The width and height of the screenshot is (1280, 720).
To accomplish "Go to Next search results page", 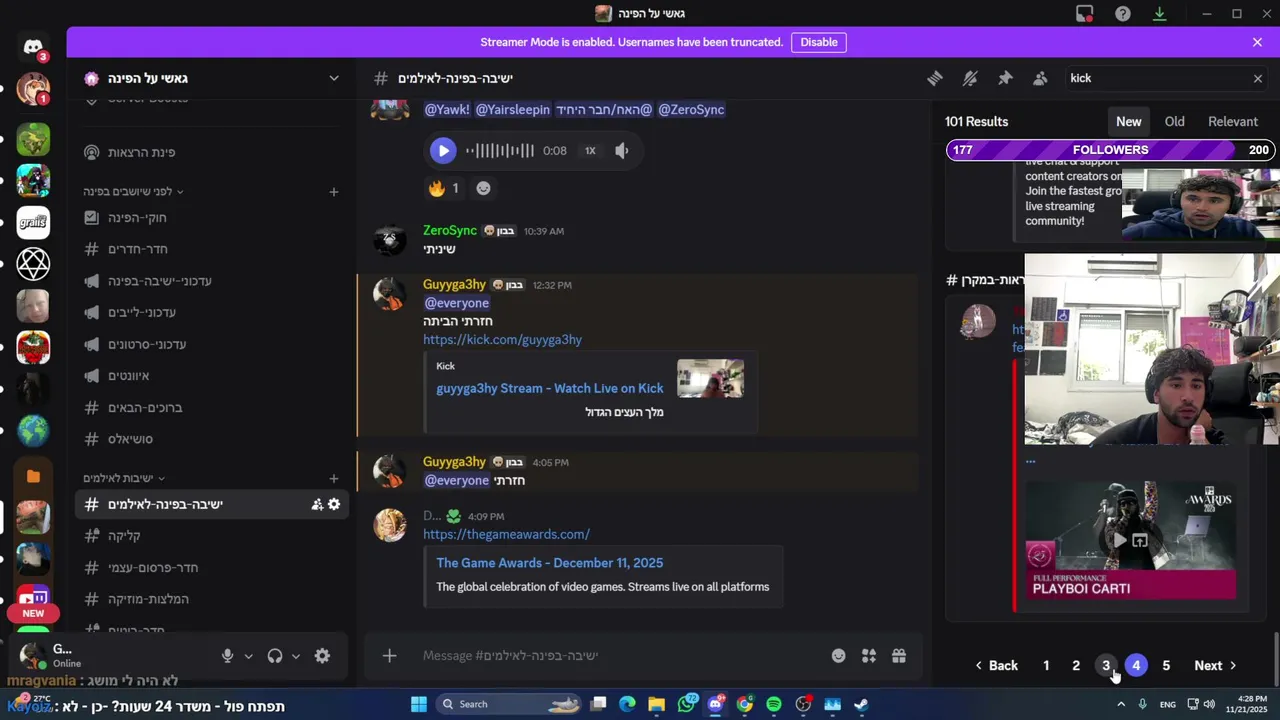I will (1215, 665).
